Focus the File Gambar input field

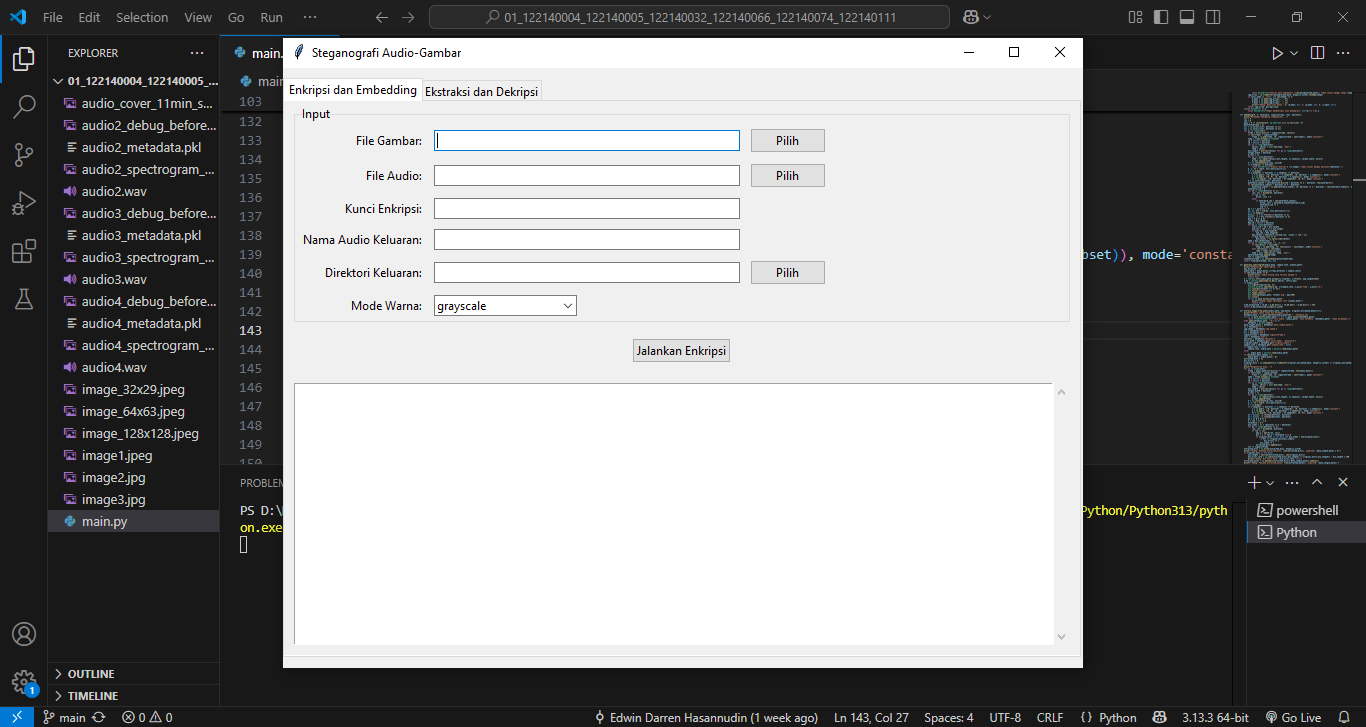(x=587, y=141)
